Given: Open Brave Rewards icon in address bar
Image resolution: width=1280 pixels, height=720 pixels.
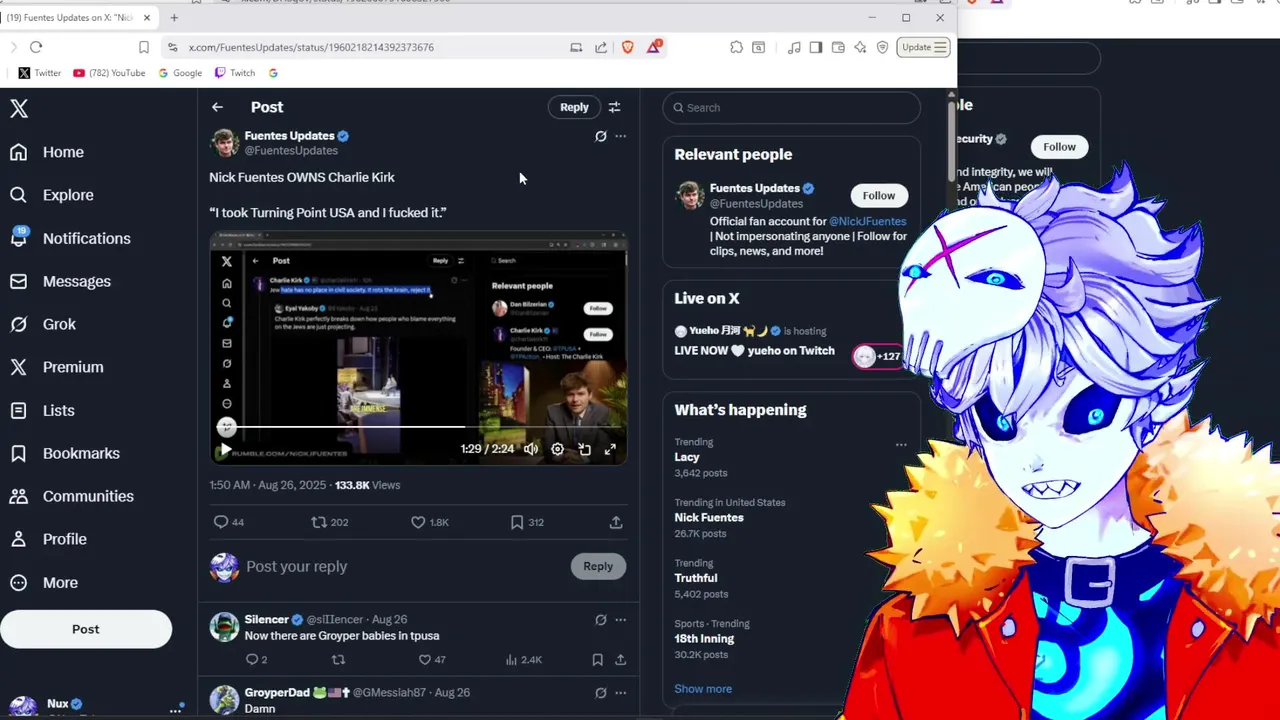Looking at the screenshot, I should [x=654, y=47].
